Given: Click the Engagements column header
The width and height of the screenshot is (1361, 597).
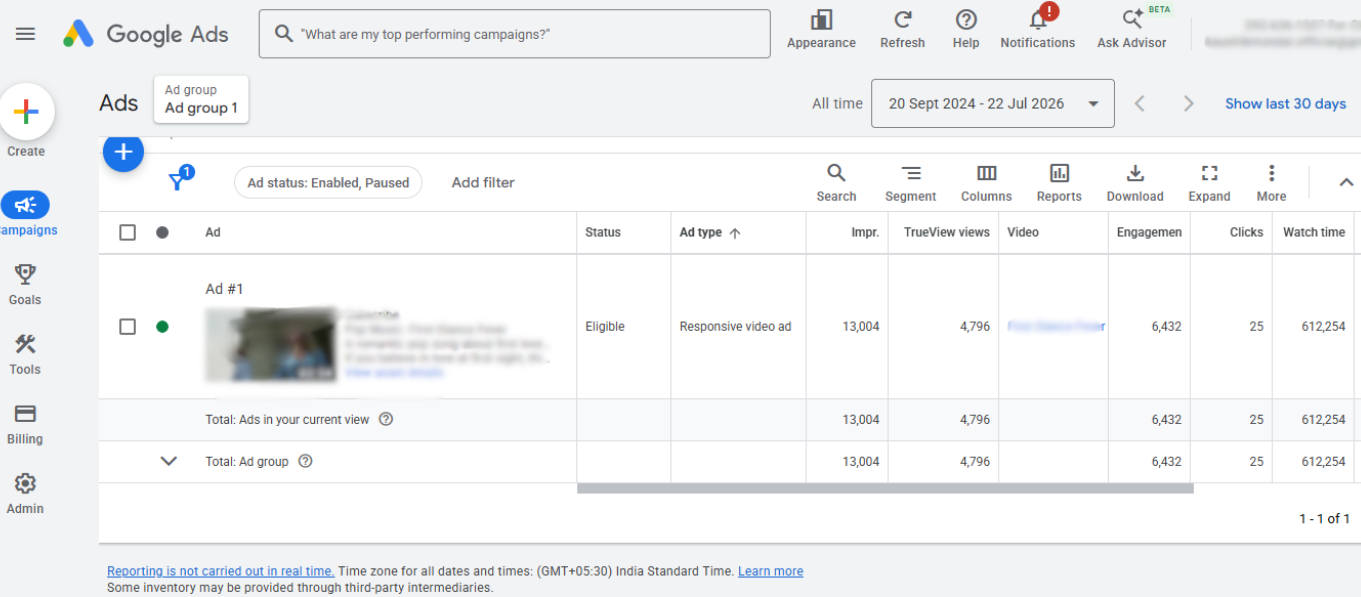Looking at the screenshot, I should tap(1149, 232).
